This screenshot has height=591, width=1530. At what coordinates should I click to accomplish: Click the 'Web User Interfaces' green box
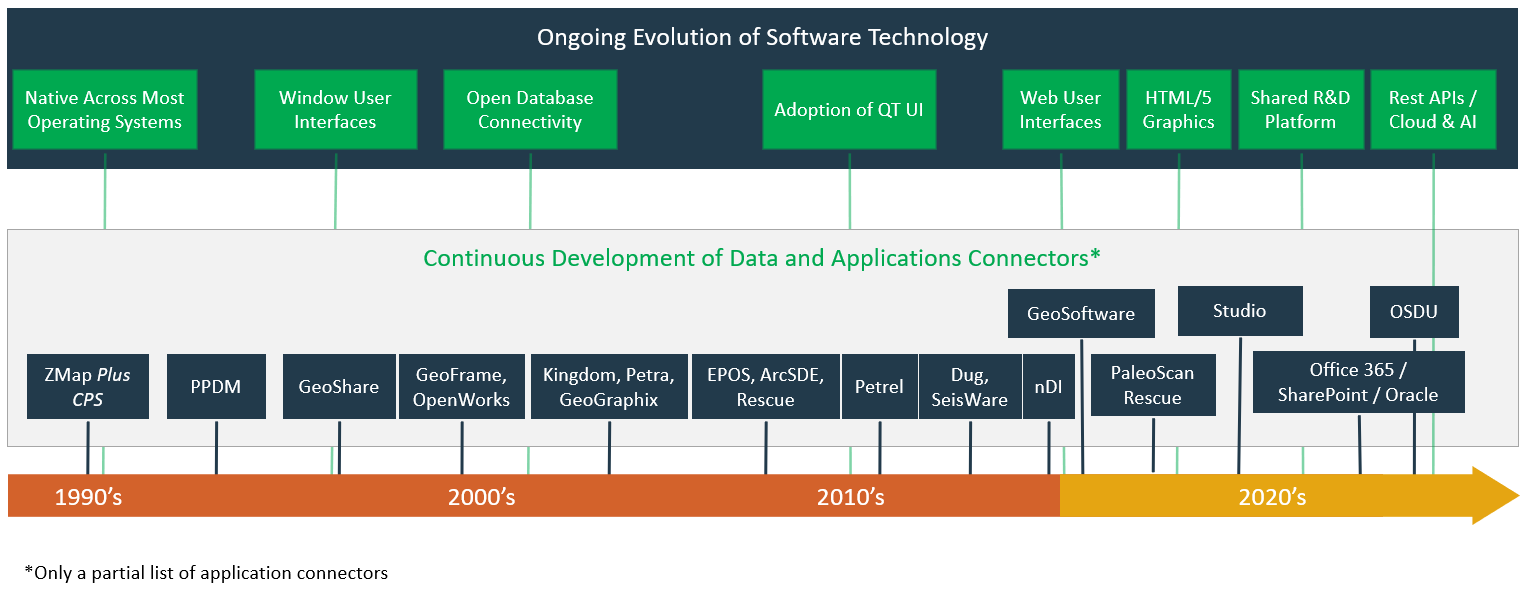click(1060, 110)
